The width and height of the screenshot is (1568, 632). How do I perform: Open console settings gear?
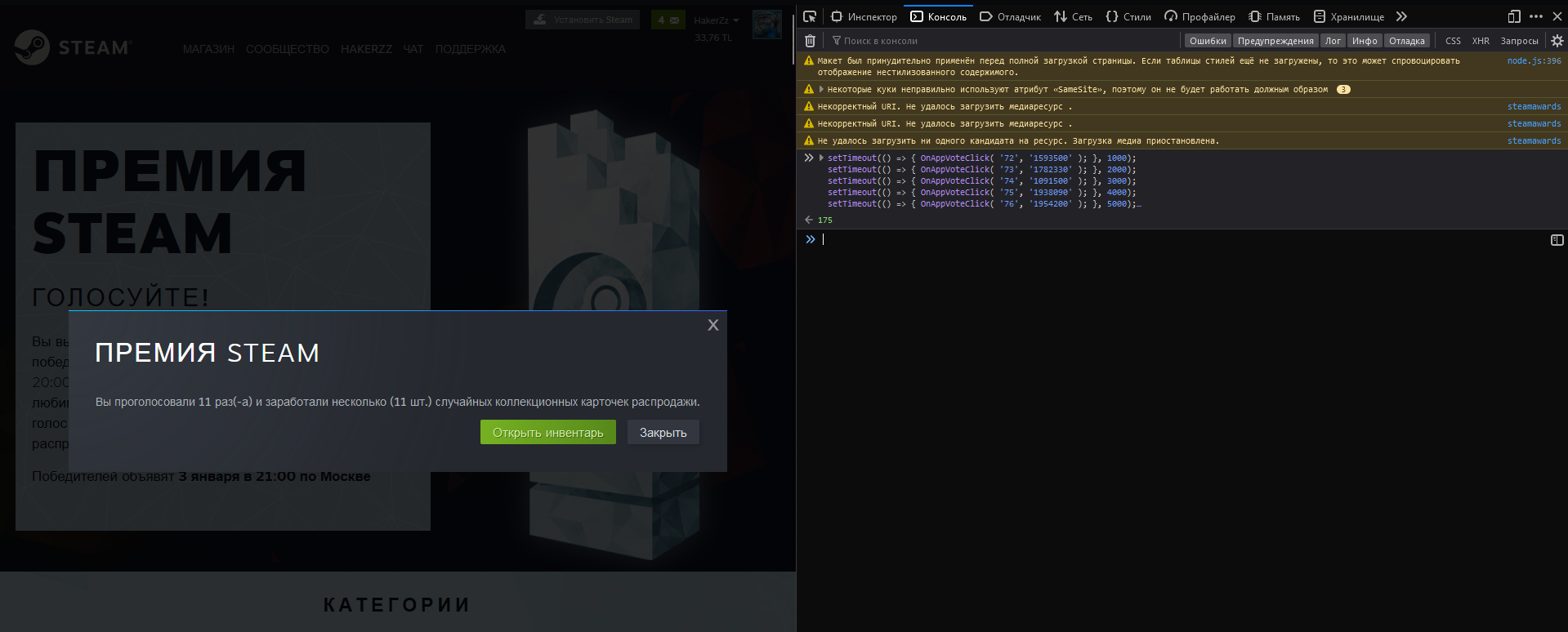[1557, 41]
